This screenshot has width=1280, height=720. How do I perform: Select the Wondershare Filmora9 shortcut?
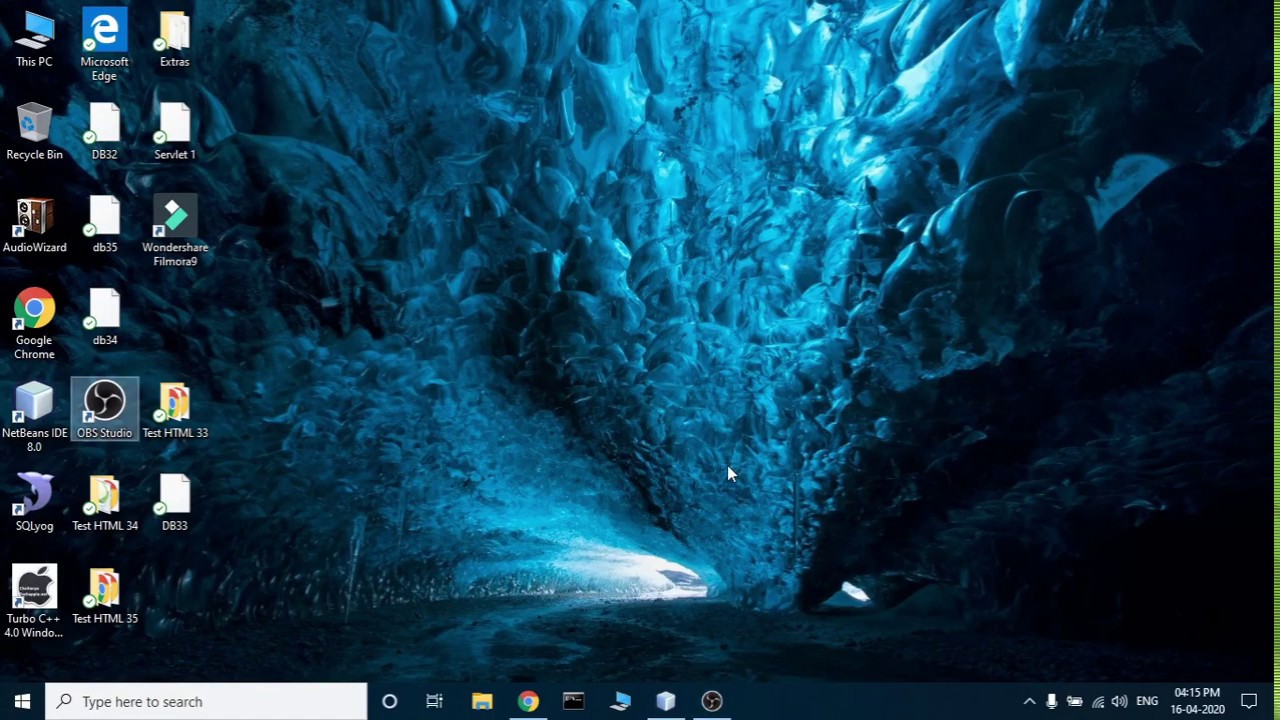[x=174, y=232]
